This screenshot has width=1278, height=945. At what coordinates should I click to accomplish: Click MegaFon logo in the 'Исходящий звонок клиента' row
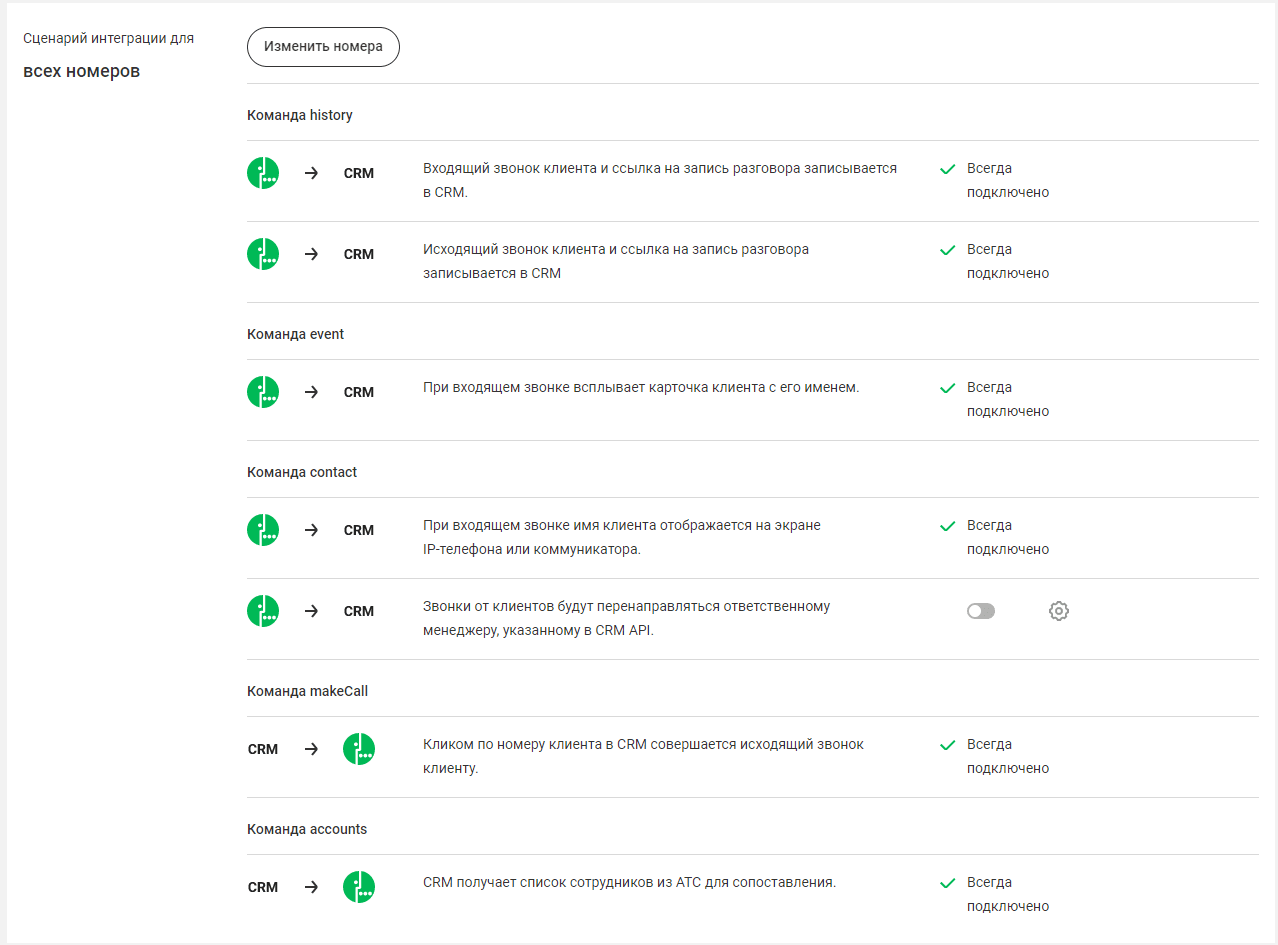click(x=263, y=254)
